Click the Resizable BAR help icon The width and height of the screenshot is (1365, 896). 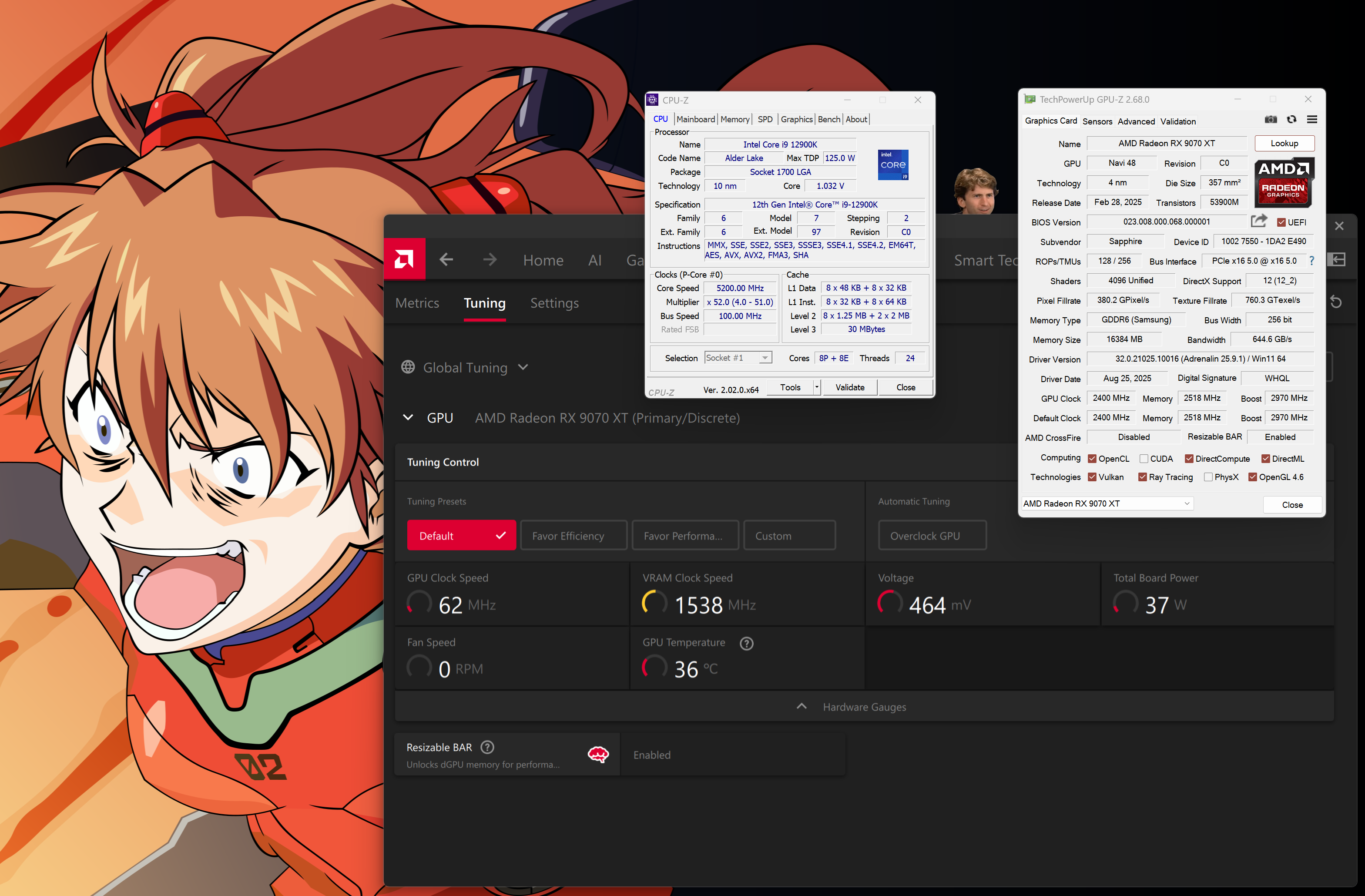pyautogui.click(x=487, y=747)
